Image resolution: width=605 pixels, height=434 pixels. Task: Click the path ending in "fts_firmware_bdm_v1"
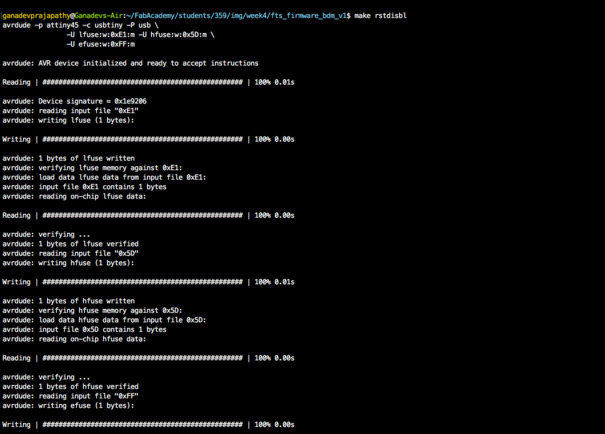[237, 16]
